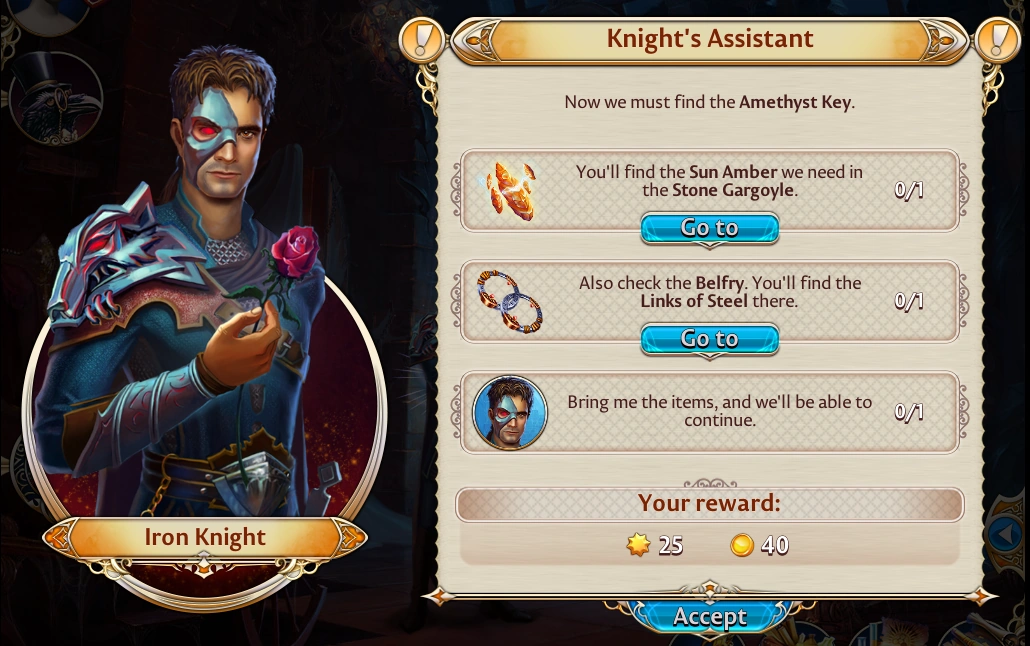Screen dimensions: 1030x646
Task: Select the Links of Steel task row
Action: coord(709,302)
